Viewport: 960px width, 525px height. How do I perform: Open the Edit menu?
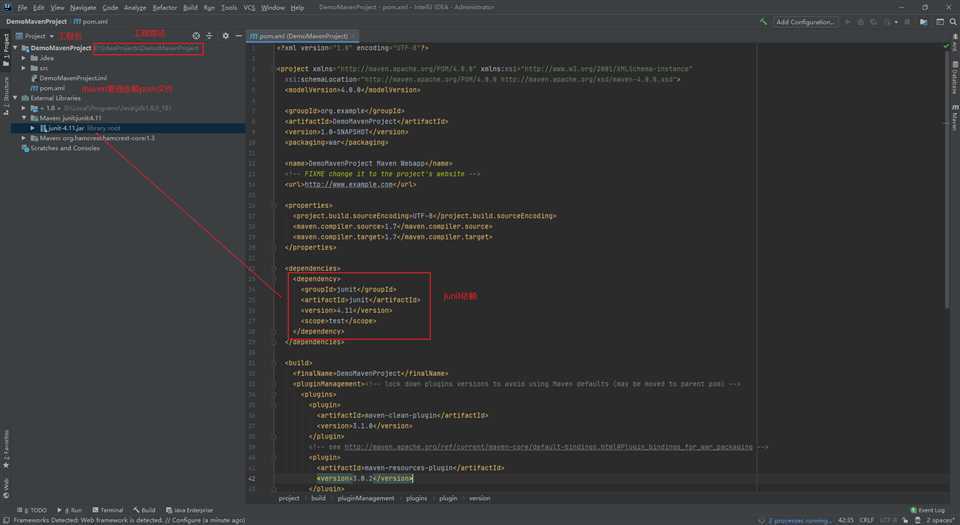click(39, 7)
